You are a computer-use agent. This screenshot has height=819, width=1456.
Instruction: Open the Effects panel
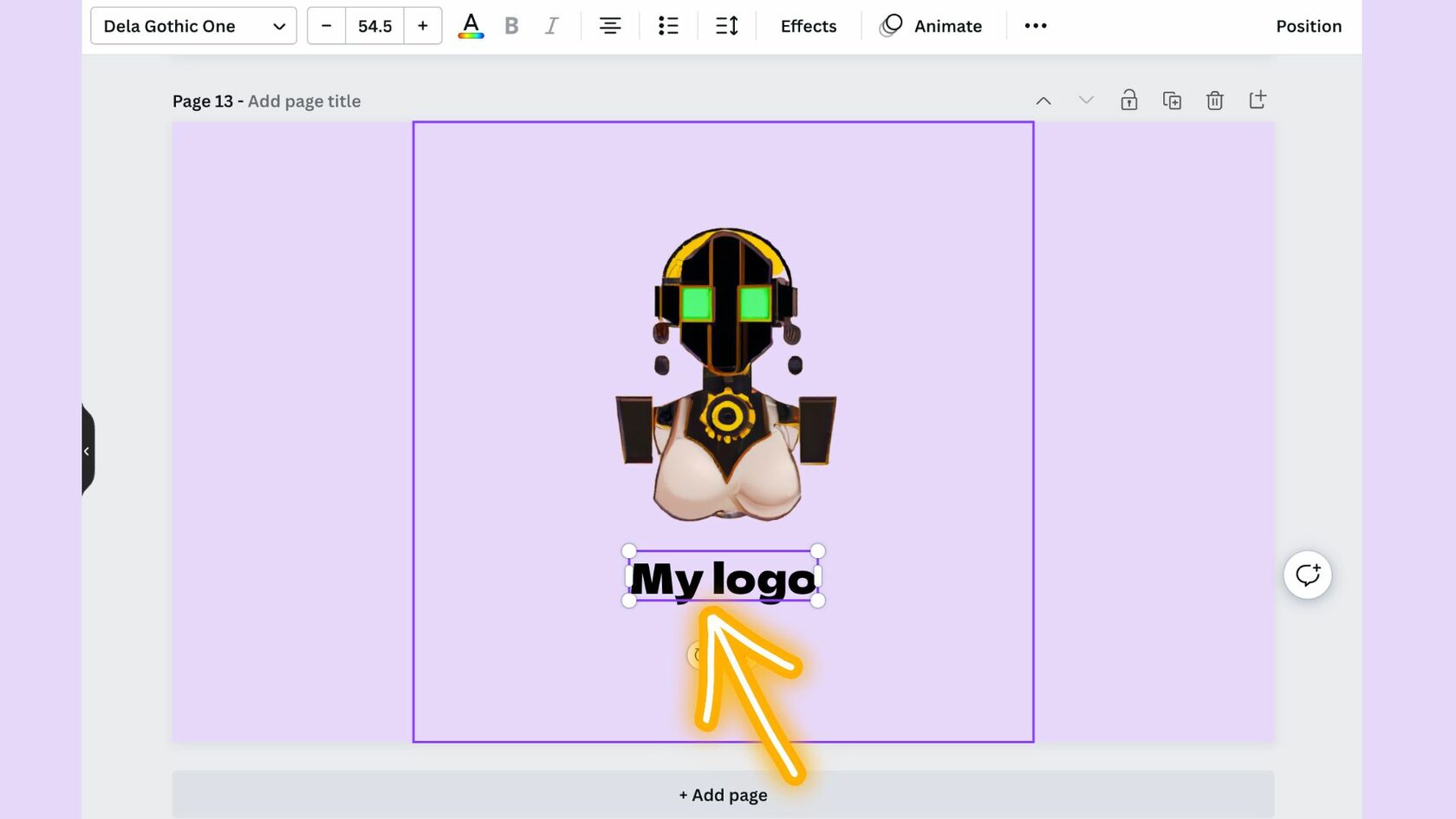click(x=809, y=26)
